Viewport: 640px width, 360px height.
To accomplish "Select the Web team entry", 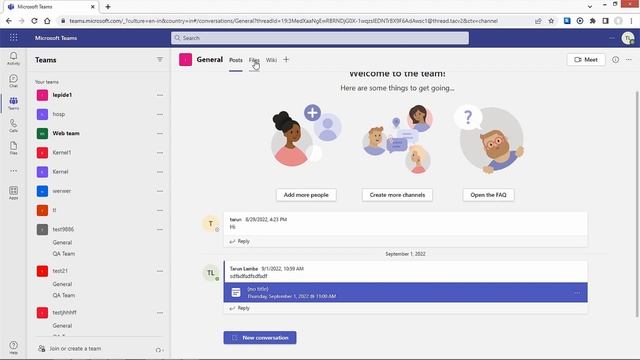I will pos(66,133).
